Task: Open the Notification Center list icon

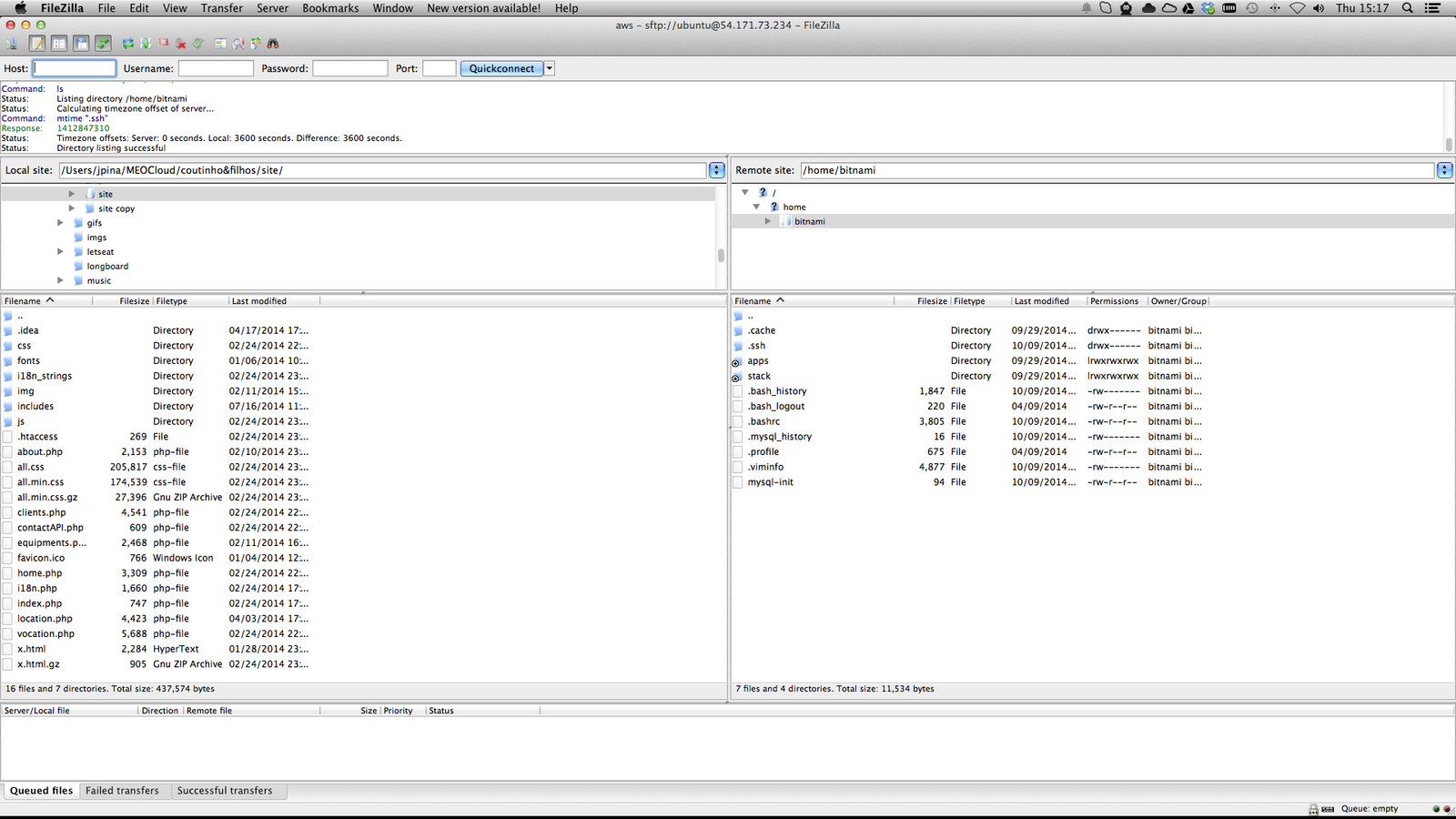Action: pyautogui.click(x=1432, y=8)
